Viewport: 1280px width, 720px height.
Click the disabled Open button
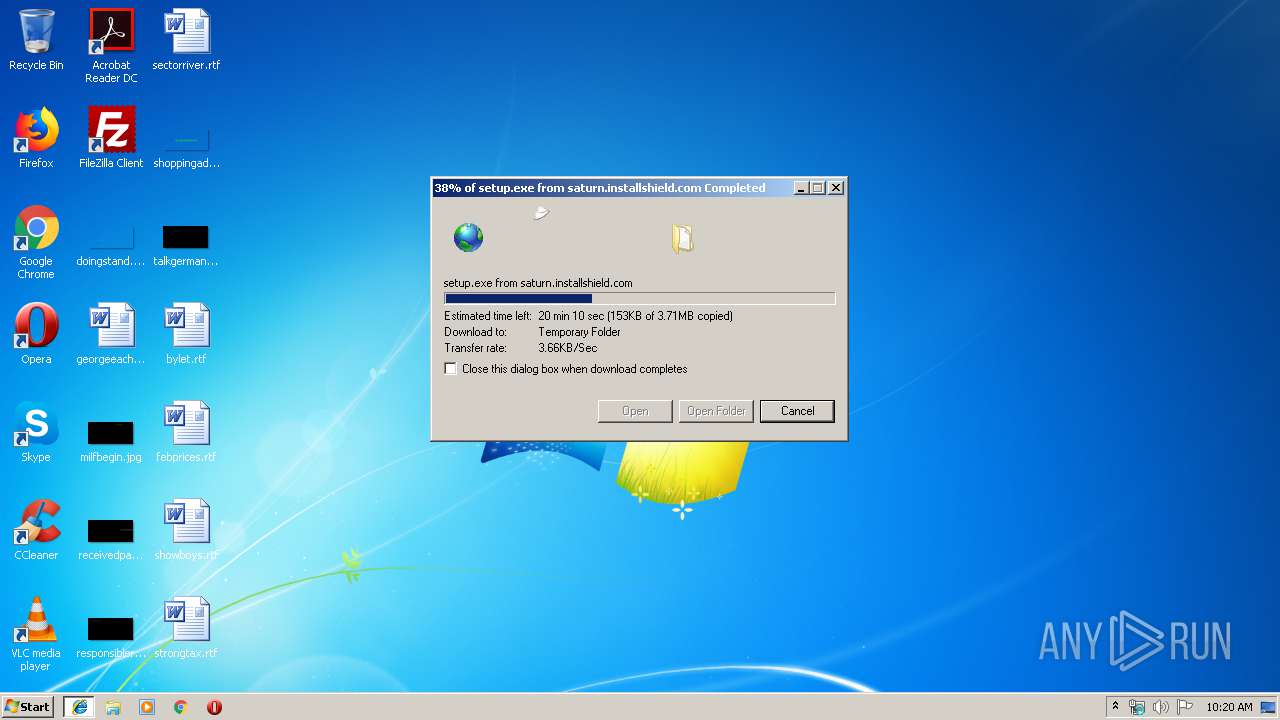click(x=635, y=411)
